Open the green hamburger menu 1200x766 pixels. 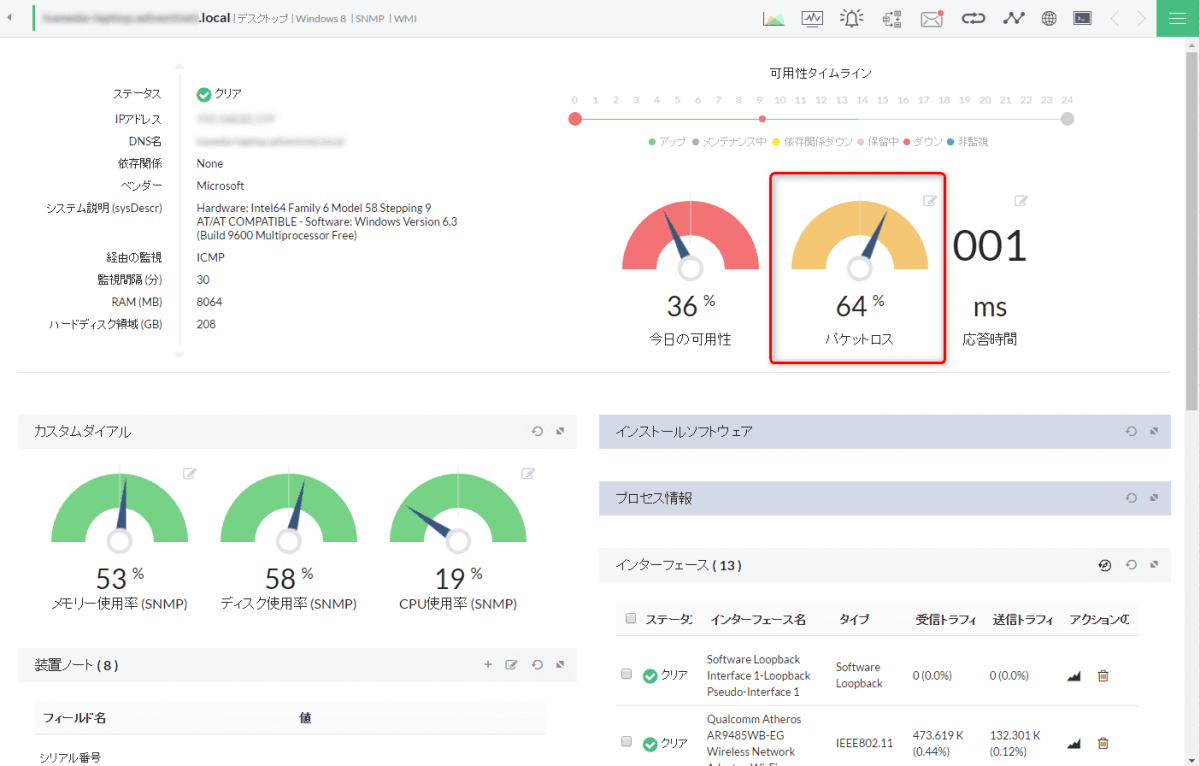pos(1177,18)
